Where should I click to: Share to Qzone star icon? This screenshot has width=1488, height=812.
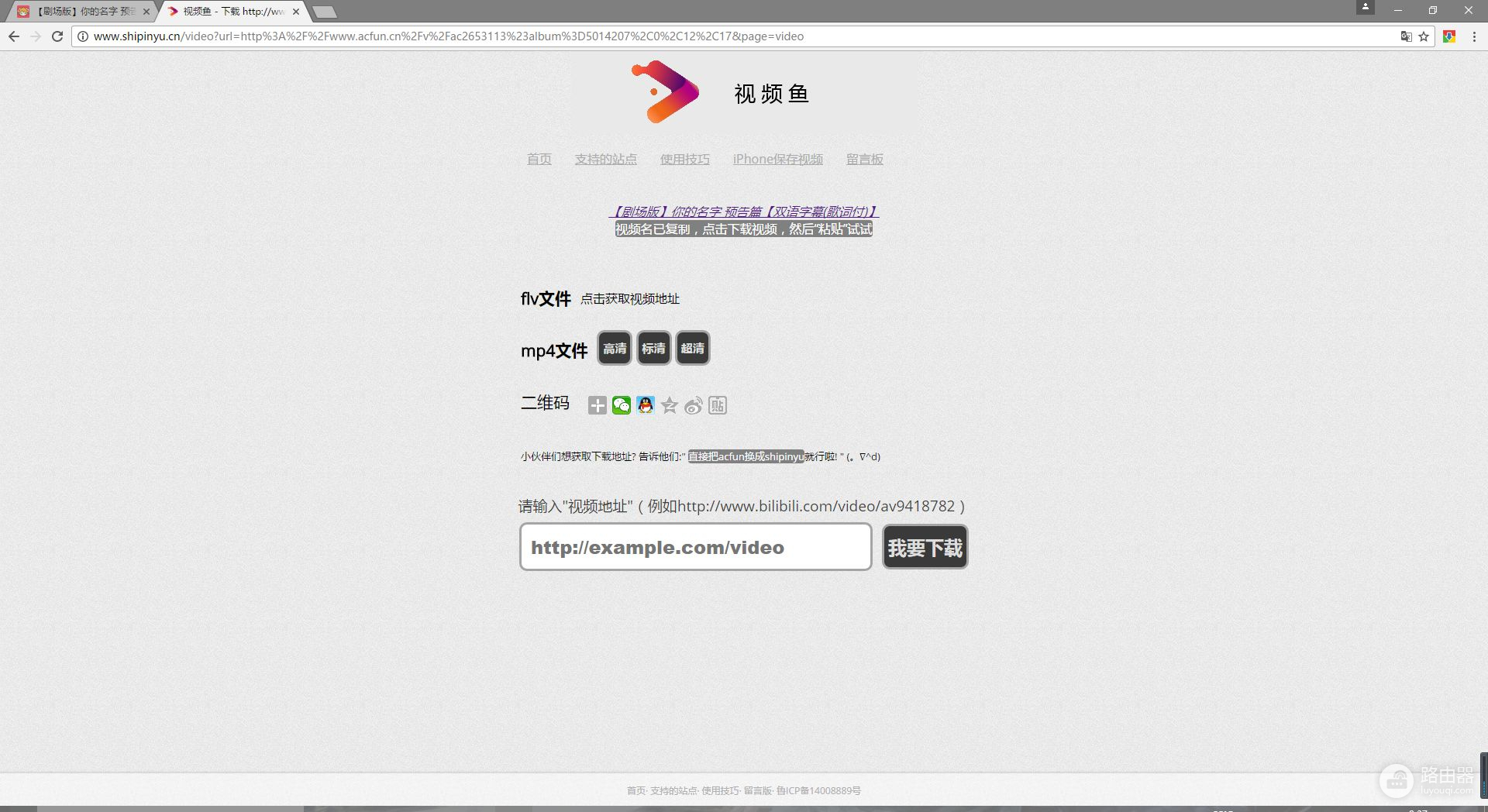[670, 405]
